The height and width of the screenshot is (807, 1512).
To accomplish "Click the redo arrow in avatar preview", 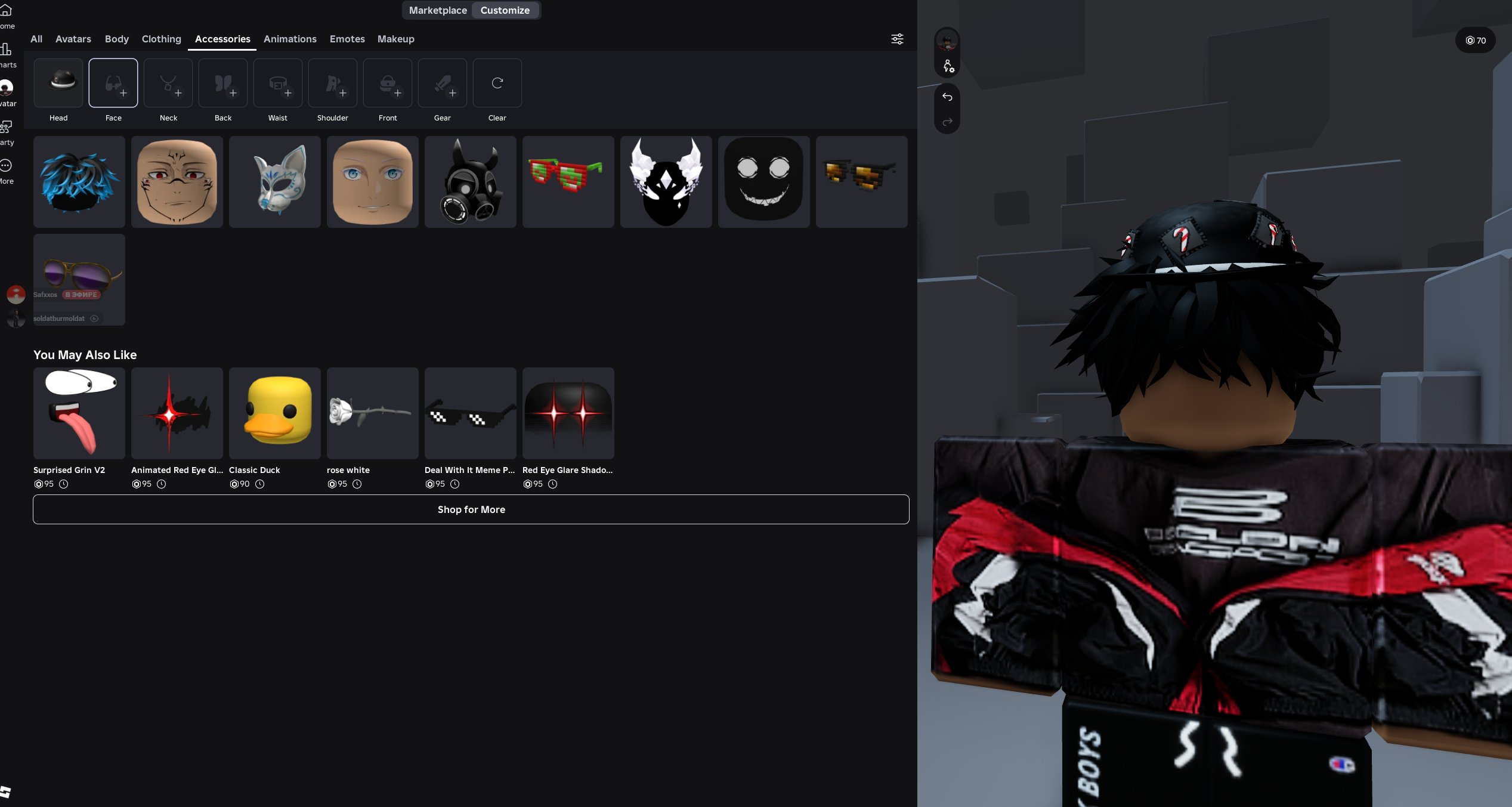I will (947, 122).
